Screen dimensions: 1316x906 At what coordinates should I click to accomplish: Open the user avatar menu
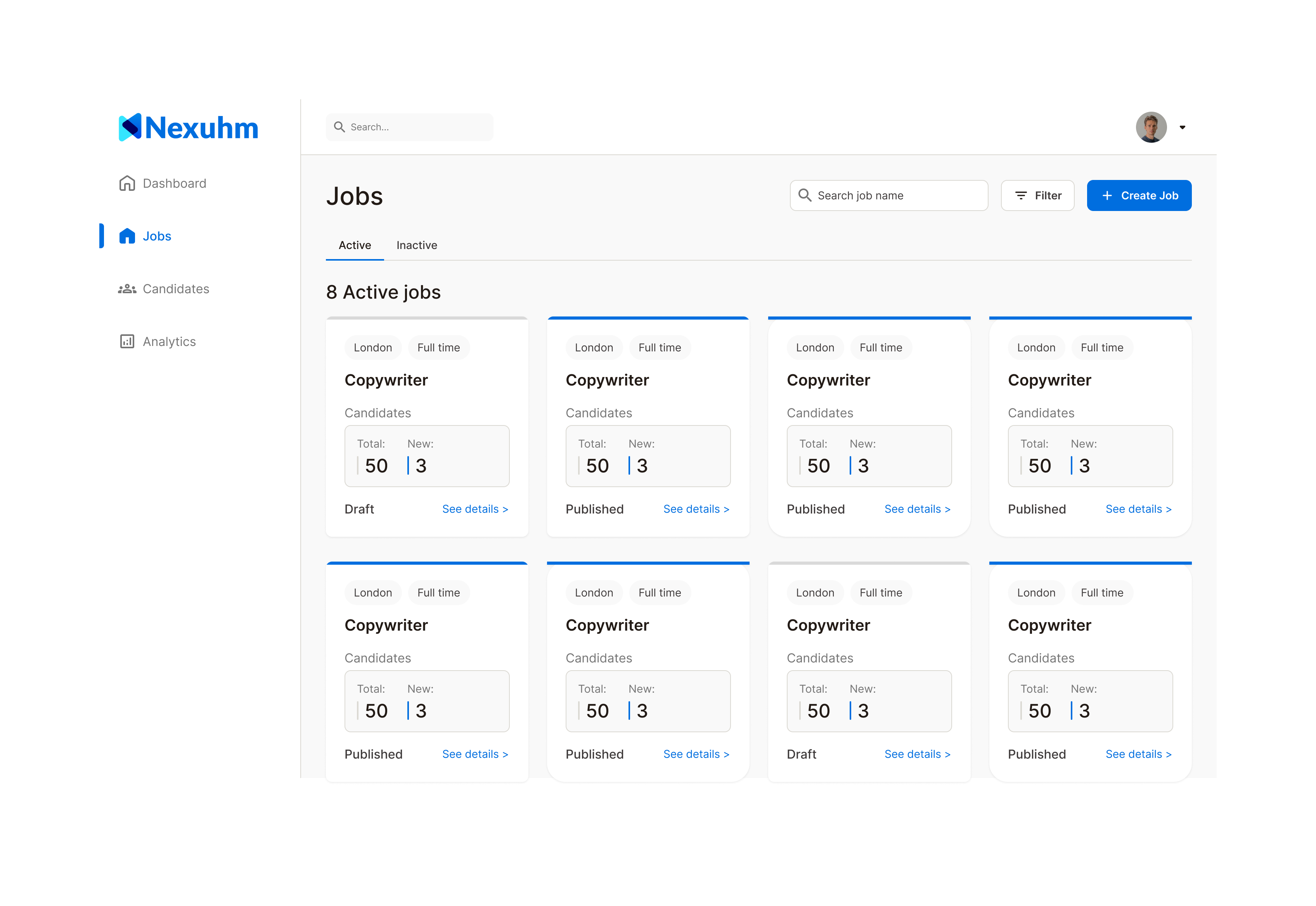point(1151,127)
